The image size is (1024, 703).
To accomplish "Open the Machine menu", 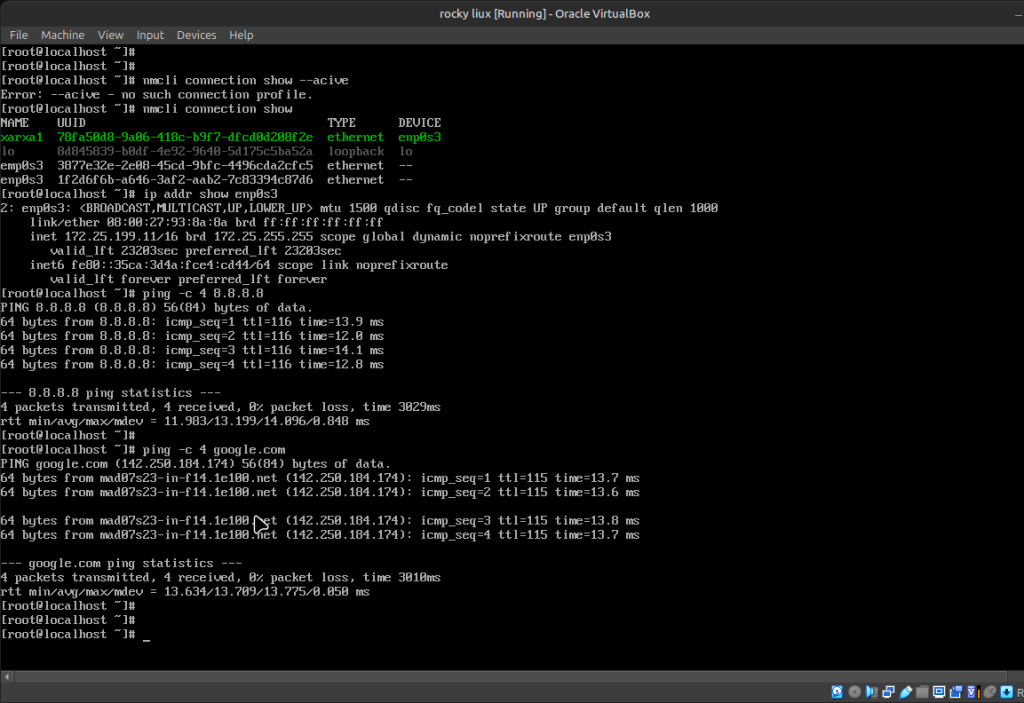I will pyautogui.click(x=63, y=35).
